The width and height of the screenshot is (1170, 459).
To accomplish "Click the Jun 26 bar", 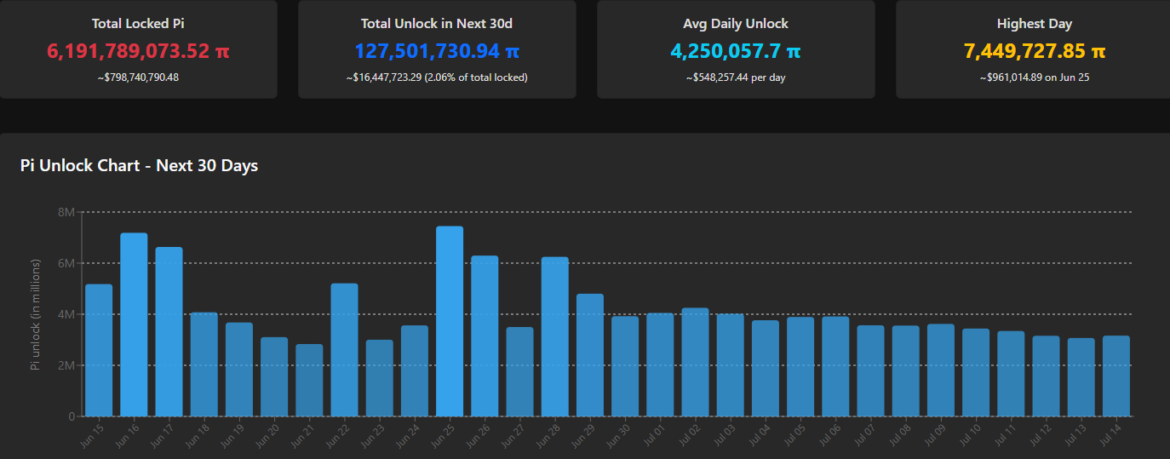I will click(484, 336).
